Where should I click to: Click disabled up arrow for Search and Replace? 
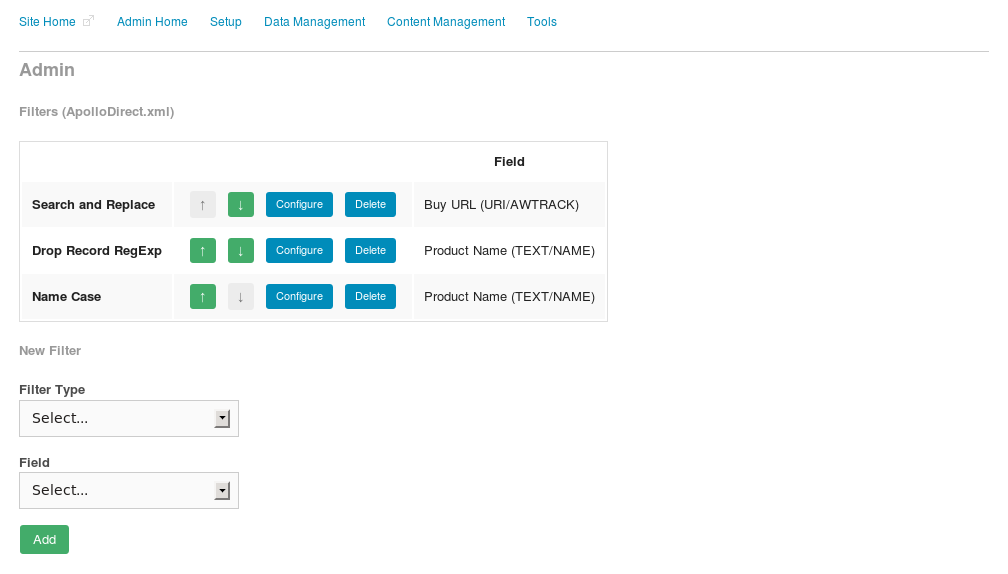pos(202,204)
